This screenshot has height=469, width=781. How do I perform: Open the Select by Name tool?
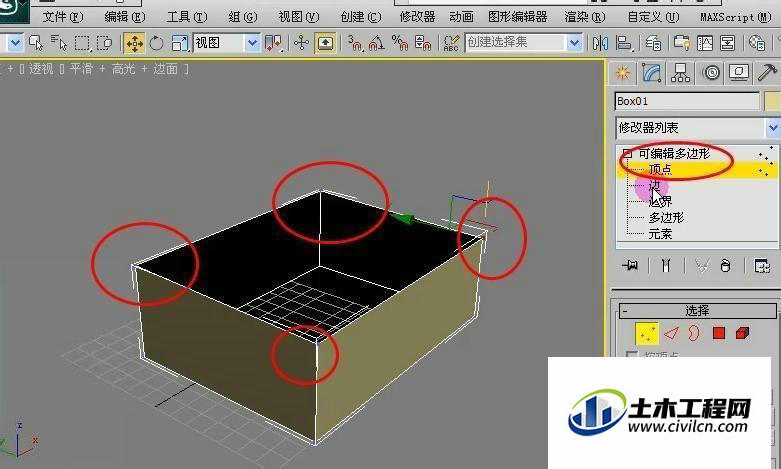pos(59,43)
